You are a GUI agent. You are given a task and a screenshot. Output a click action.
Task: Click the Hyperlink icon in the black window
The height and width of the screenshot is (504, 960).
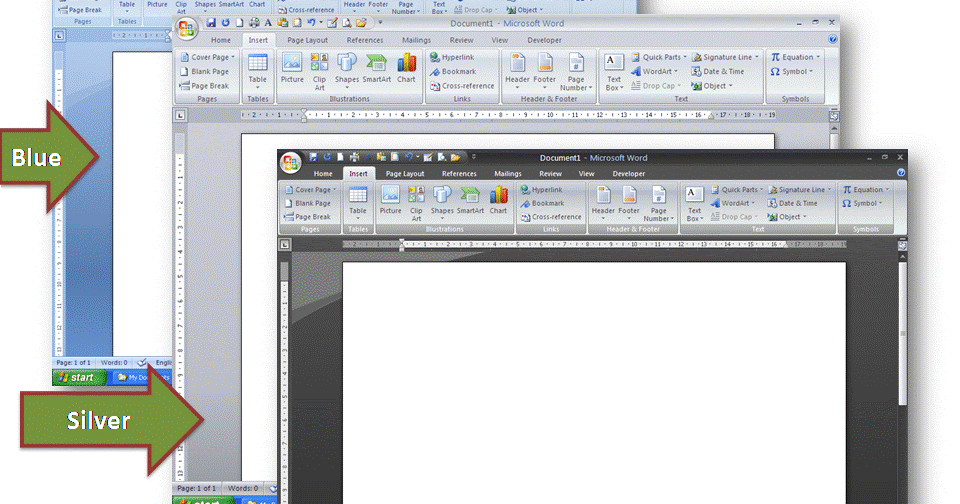tap(525, 190)
